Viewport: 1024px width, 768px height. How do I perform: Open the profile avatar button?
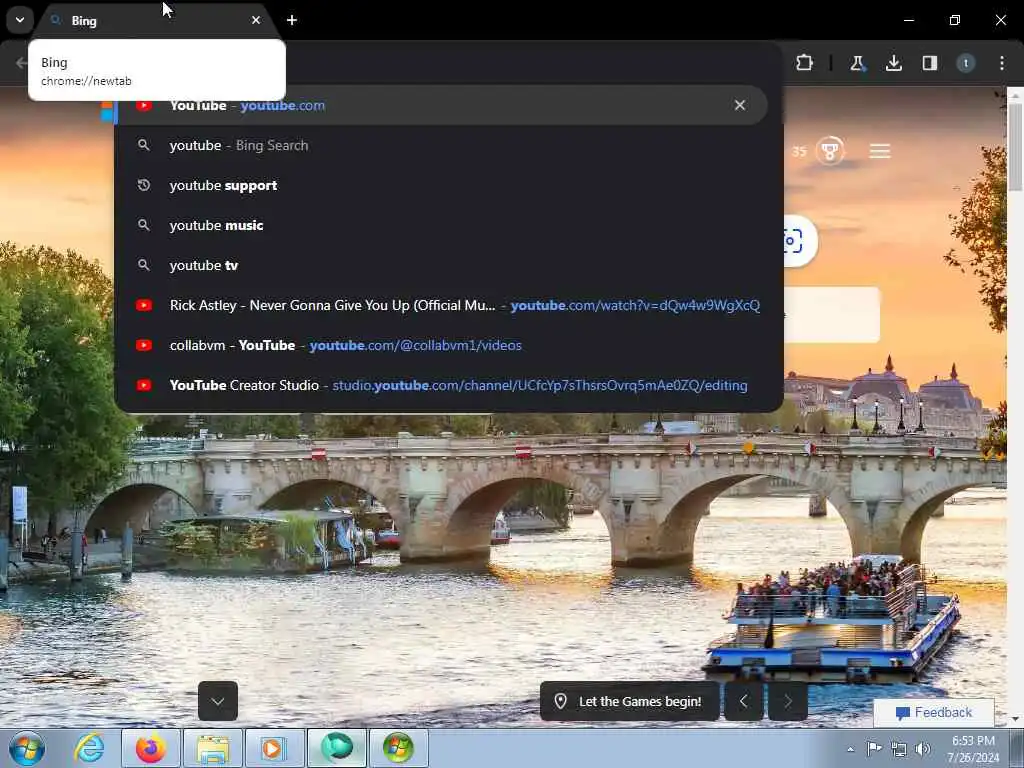pos(965,63)
